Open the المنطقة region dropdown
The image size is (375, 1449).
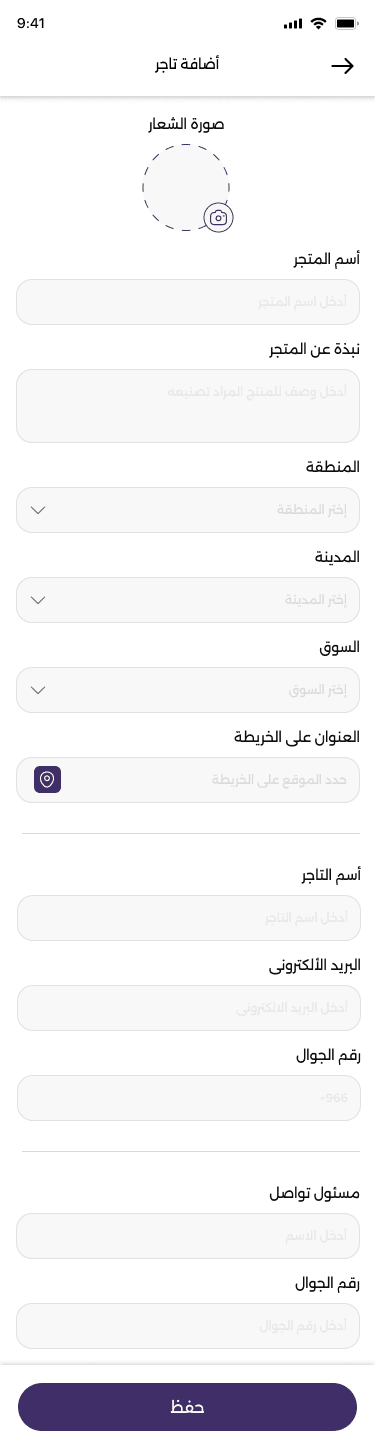pos(188,510)
